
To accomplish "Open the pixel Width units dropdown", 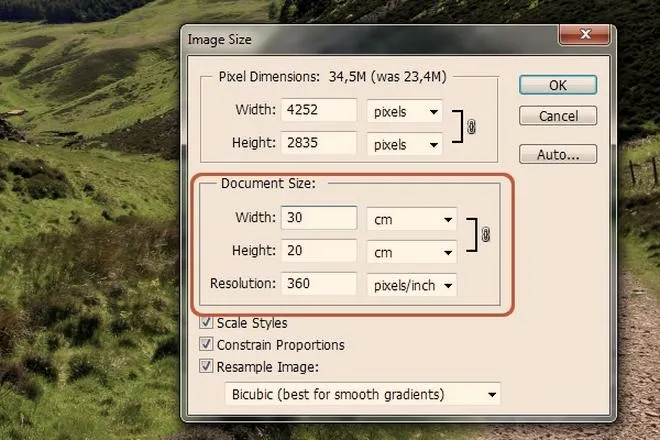I will [x=404, y=112].
